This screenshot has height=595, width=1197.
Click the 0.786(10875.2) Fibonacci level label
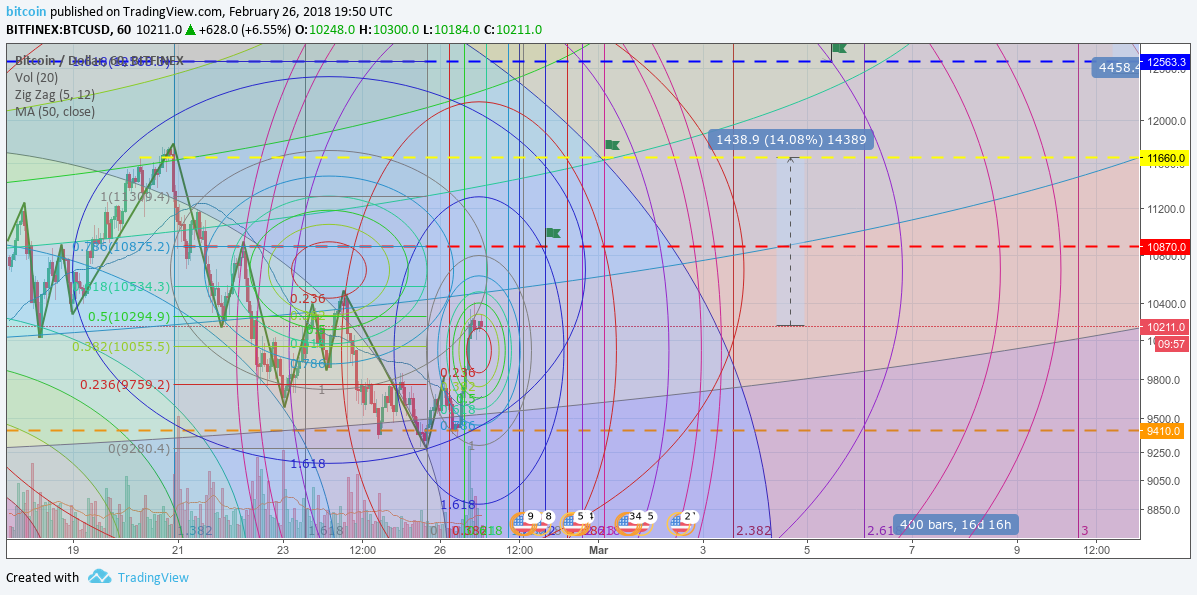pyautogui.click(x=121, y=247)
